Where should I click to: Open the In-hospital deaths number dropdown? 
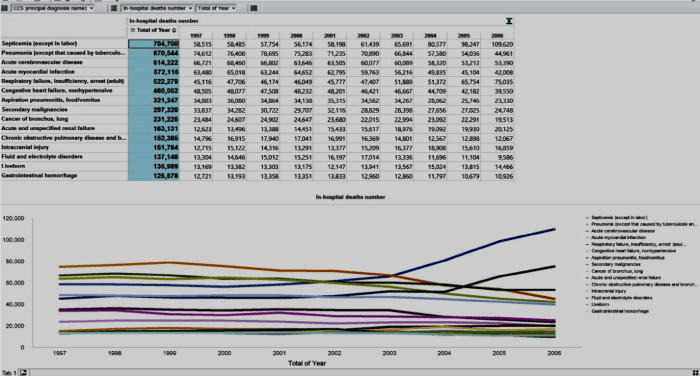(x=157, y=8)
